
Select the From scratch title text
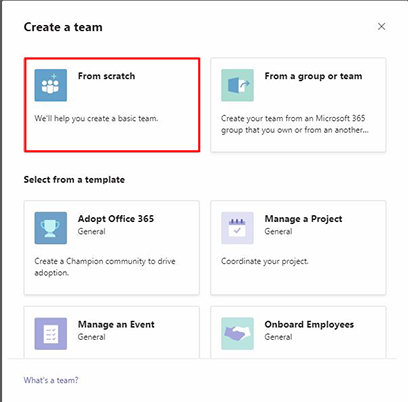coord(106,76)
